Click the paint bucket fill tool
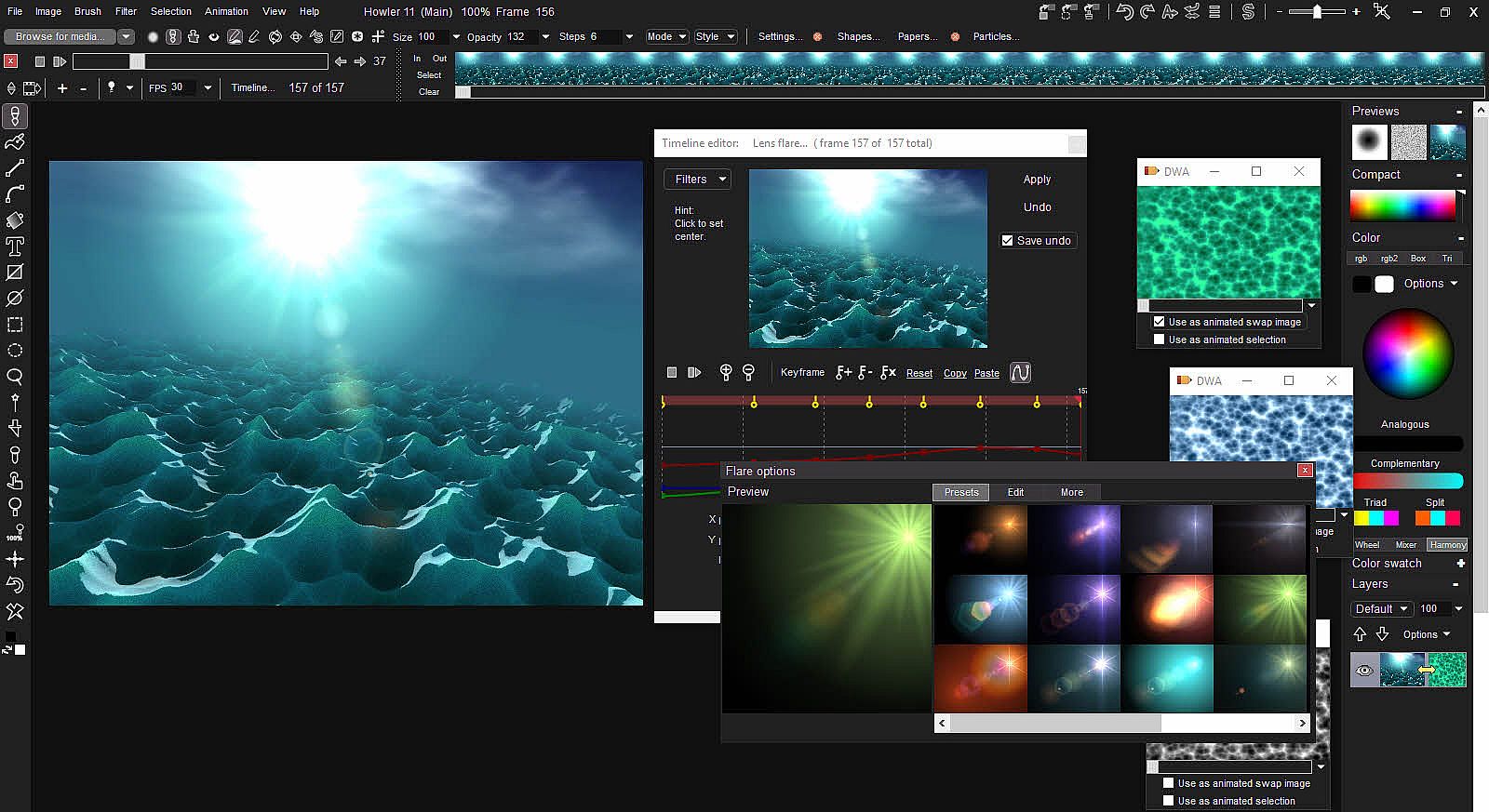The width and height of the screenshot is (1489, 812). click(15, 220)
